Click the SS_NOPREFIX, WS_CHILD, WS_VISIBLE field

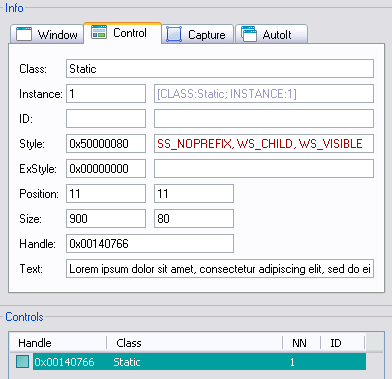tap(264, 144)
